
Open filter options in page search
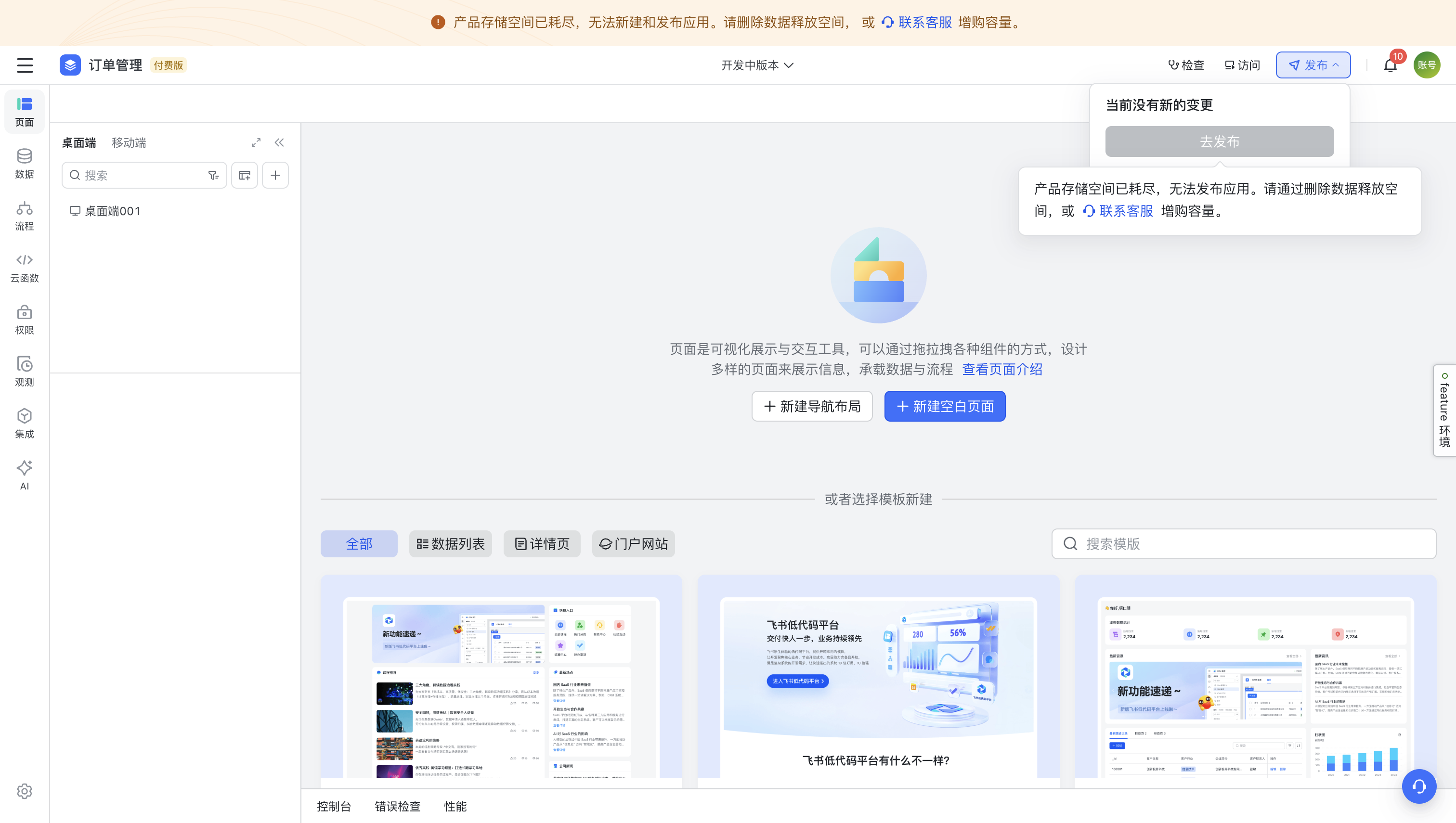click(213, 175)
